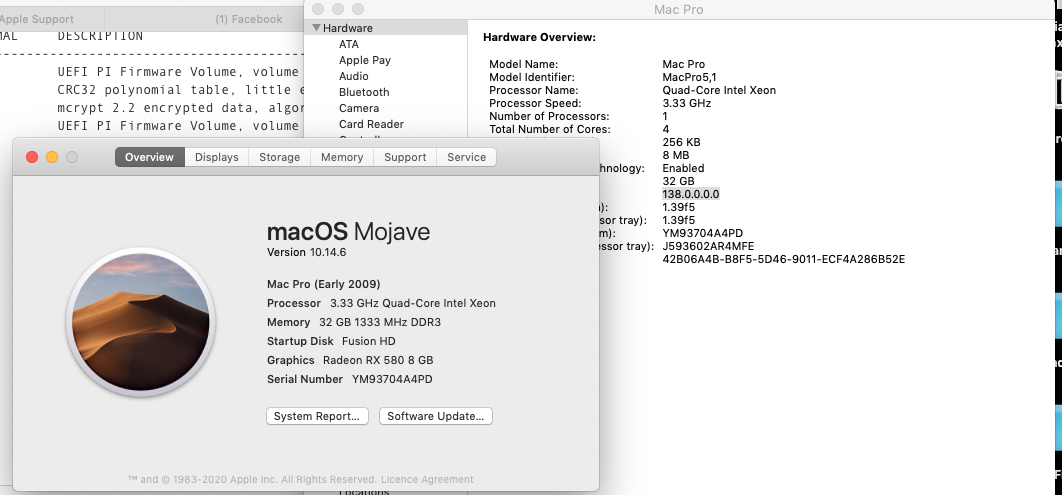
Task: Click the Software Update button
Action: pyautogui.click(x=436, y=416)
